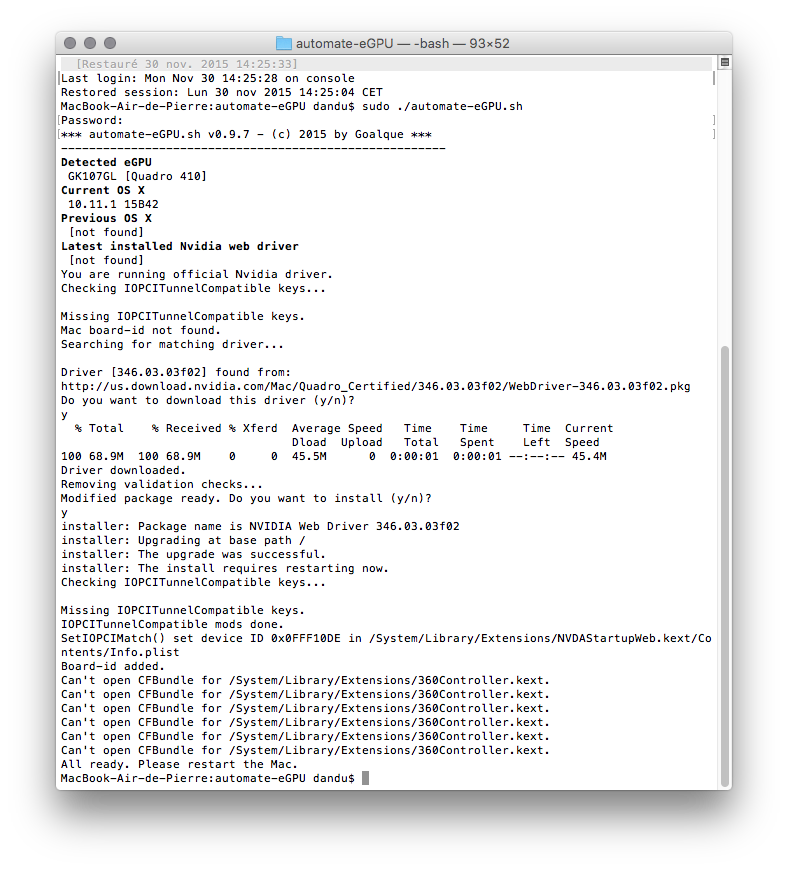Zoom the terminal window using the third window button

[x=110, y=43]
